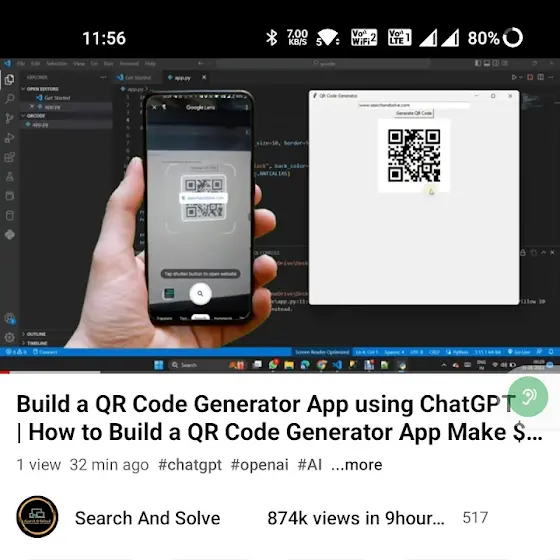Screen dimensions: 560x560
Task: Click the red video progress bar
Action: [x=5, y=372]
